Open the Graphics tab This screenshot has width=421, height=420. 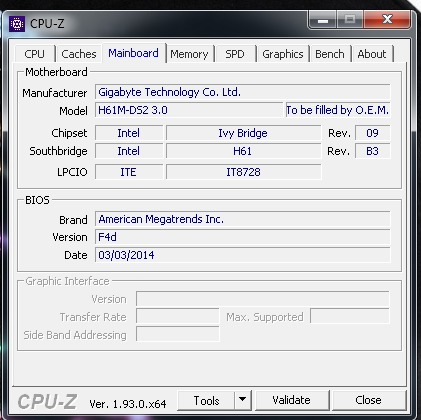click(x=283, y=54)
